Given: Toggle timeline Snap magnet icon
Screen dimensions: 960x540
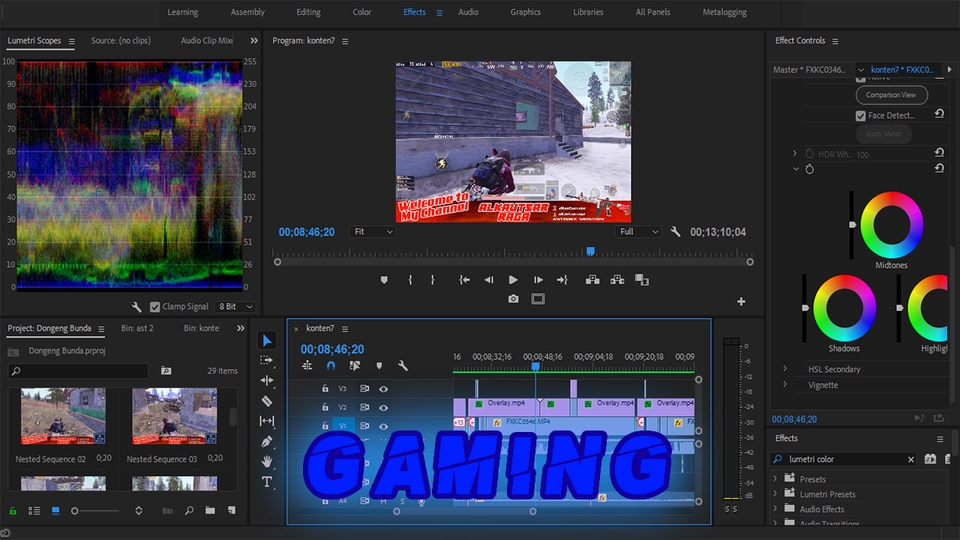Looking at the screenshot, I should (331, 366).
